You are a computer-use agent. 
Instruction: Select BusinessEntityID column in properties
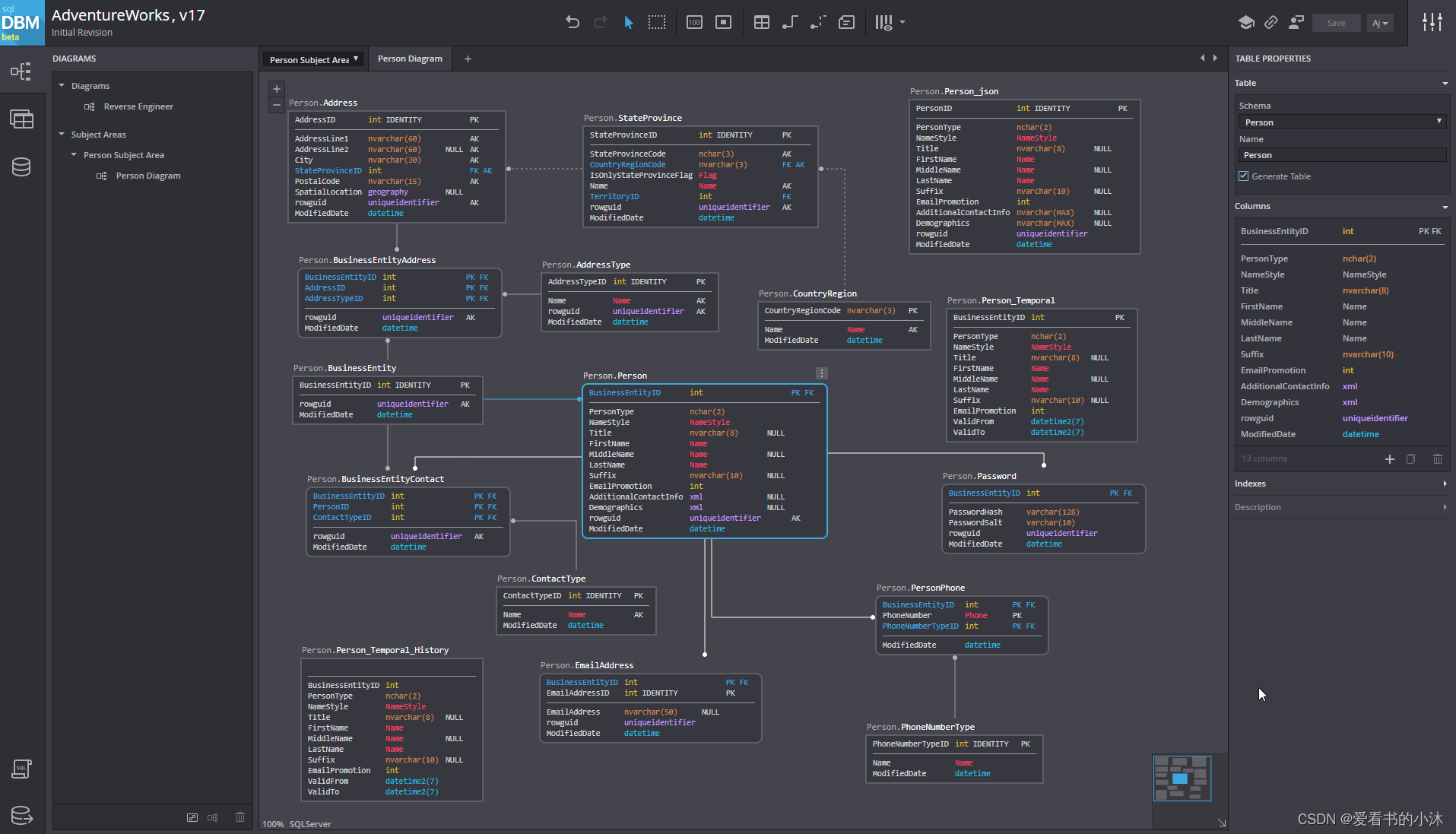[x=1341, y=231]
